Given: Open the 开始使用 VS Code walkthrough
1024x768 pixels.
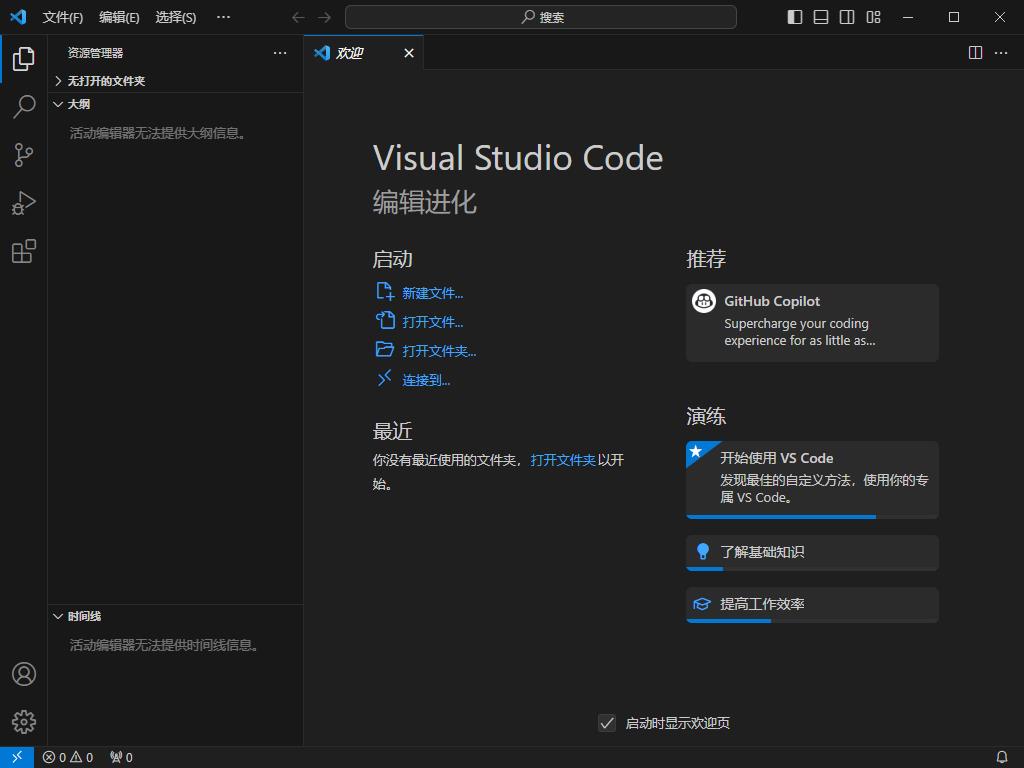Looking at the screenshot, I should pos(812,480).
